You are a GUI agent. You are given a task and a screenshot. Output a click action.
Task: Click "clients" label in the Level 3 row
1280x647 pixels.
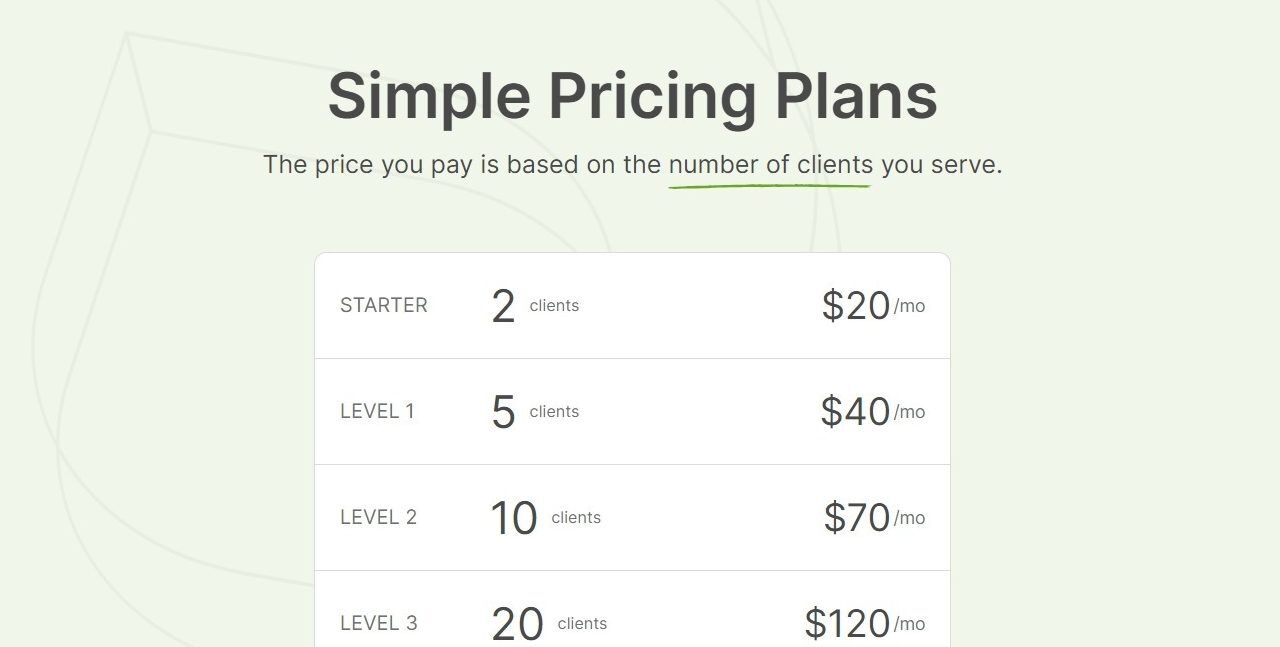[x=582, y=624]
